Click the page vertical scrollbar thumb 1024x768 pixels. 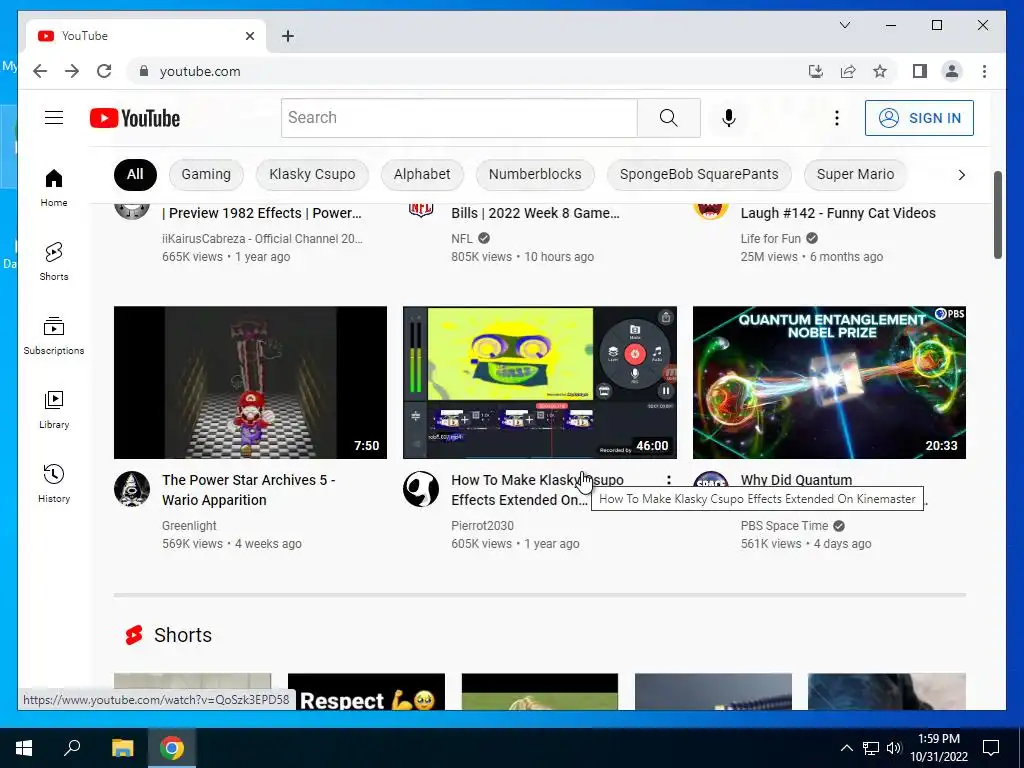[997, 216]
